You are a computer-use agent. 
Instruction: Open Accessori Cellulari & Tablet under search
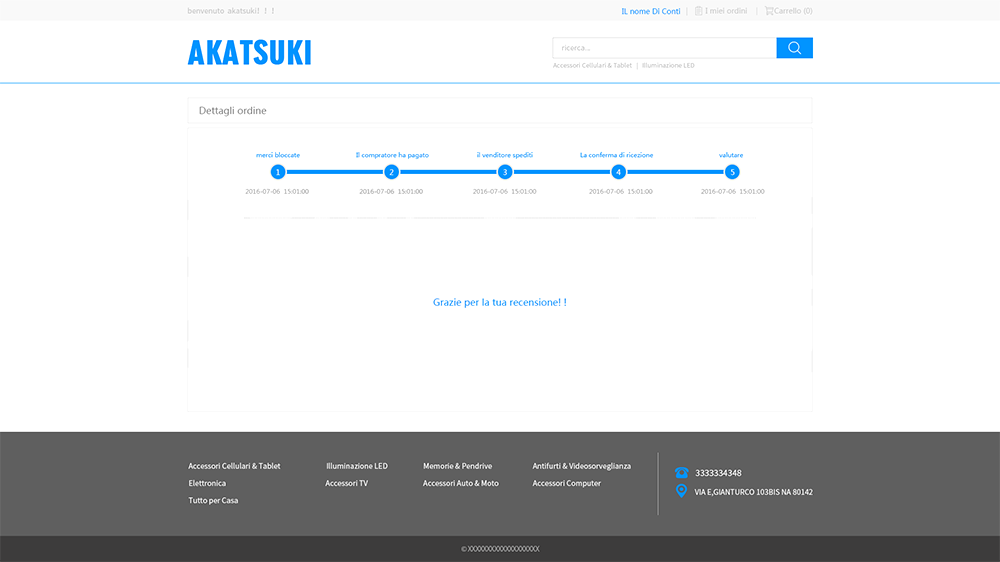click(592, 66)
